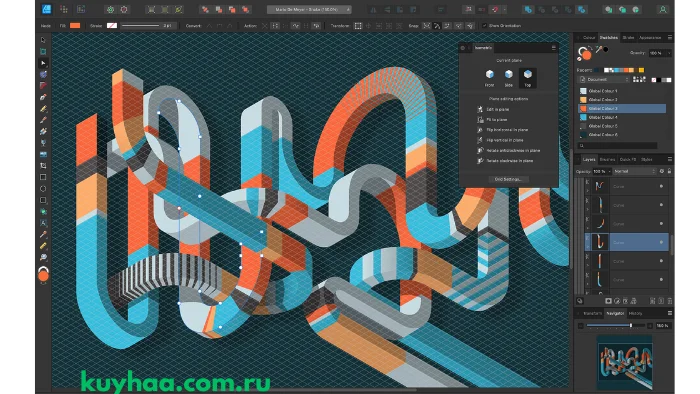Select the Colour Picker tool in toolbox

(x=43, y=234)
